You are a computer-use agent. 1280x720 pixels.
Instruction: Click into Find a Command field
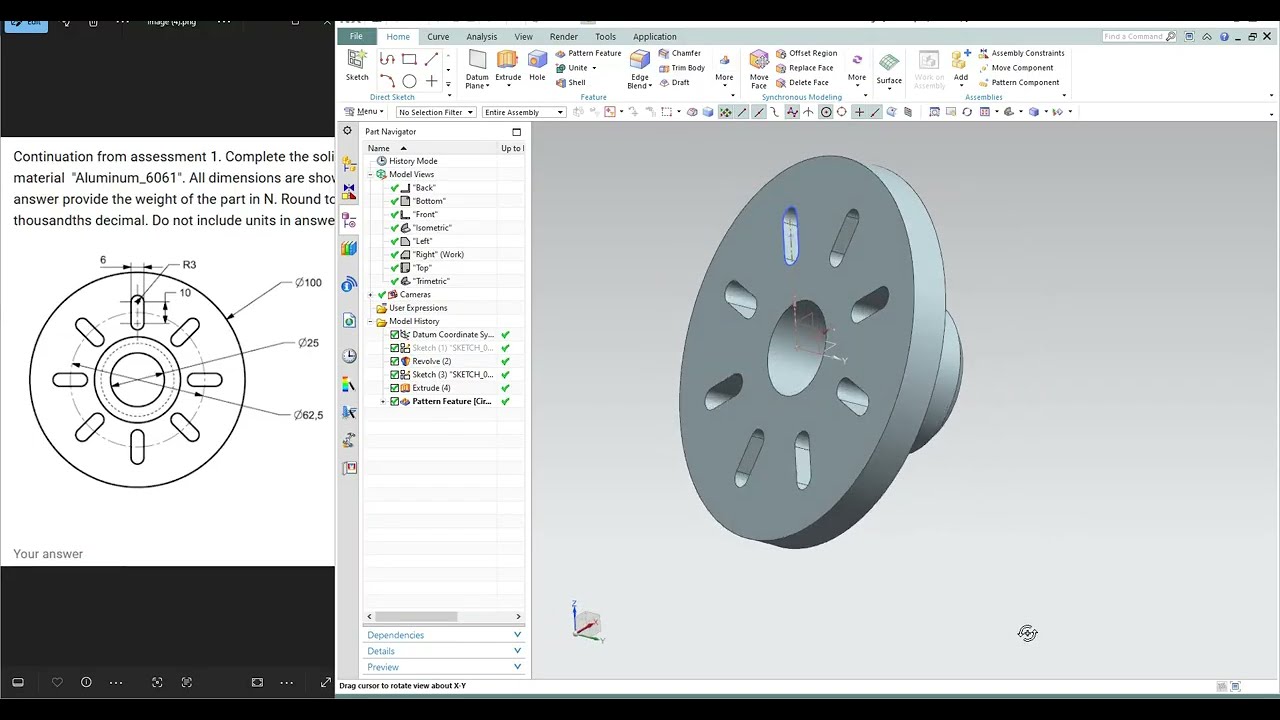click(1141, 36)
